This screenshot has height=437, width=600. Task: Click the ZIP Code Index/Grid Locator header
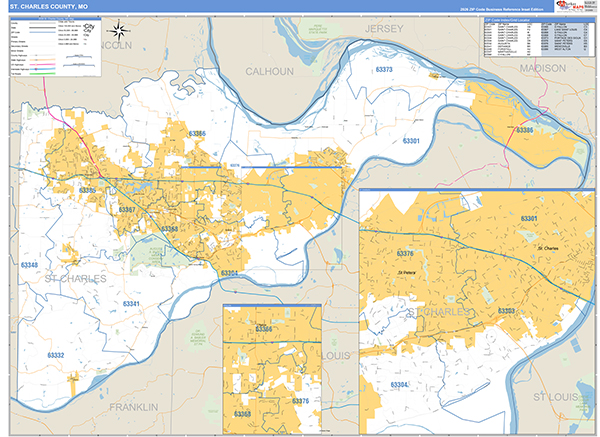pos(540,20)
